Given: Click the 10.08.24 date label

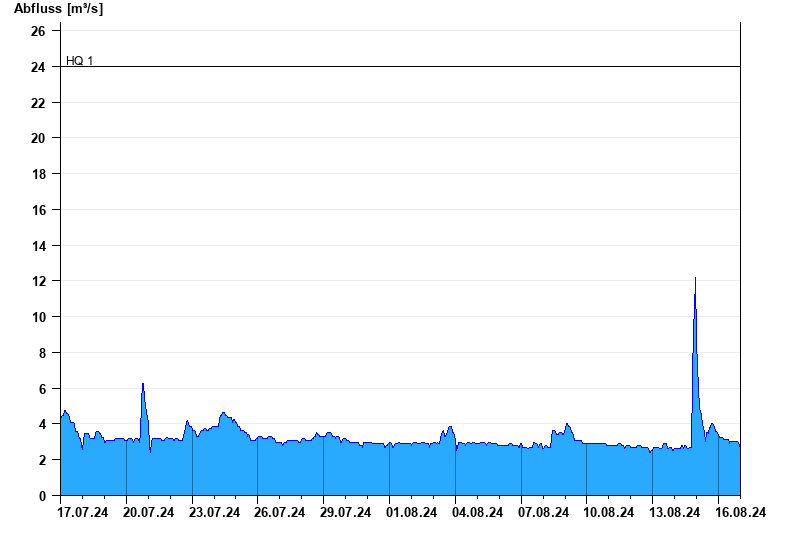Looking at the screenshot, I should pos(609,513).
